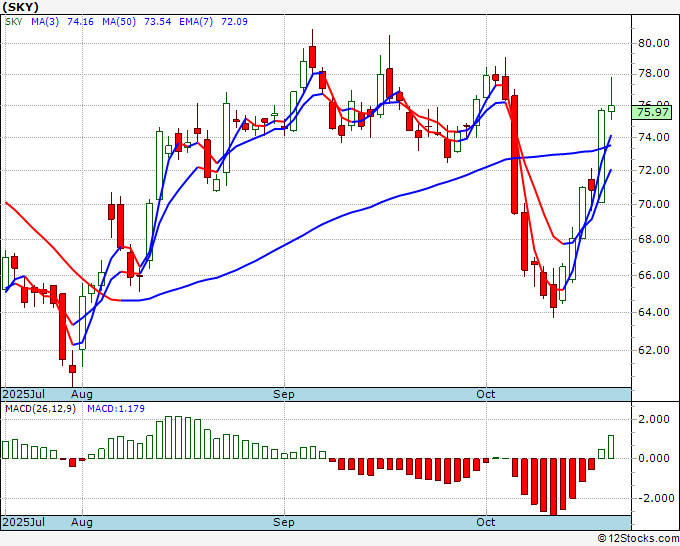Click the last green MACD histogram bar
Viewport: 680px width, 546px height.
[611, 447]
